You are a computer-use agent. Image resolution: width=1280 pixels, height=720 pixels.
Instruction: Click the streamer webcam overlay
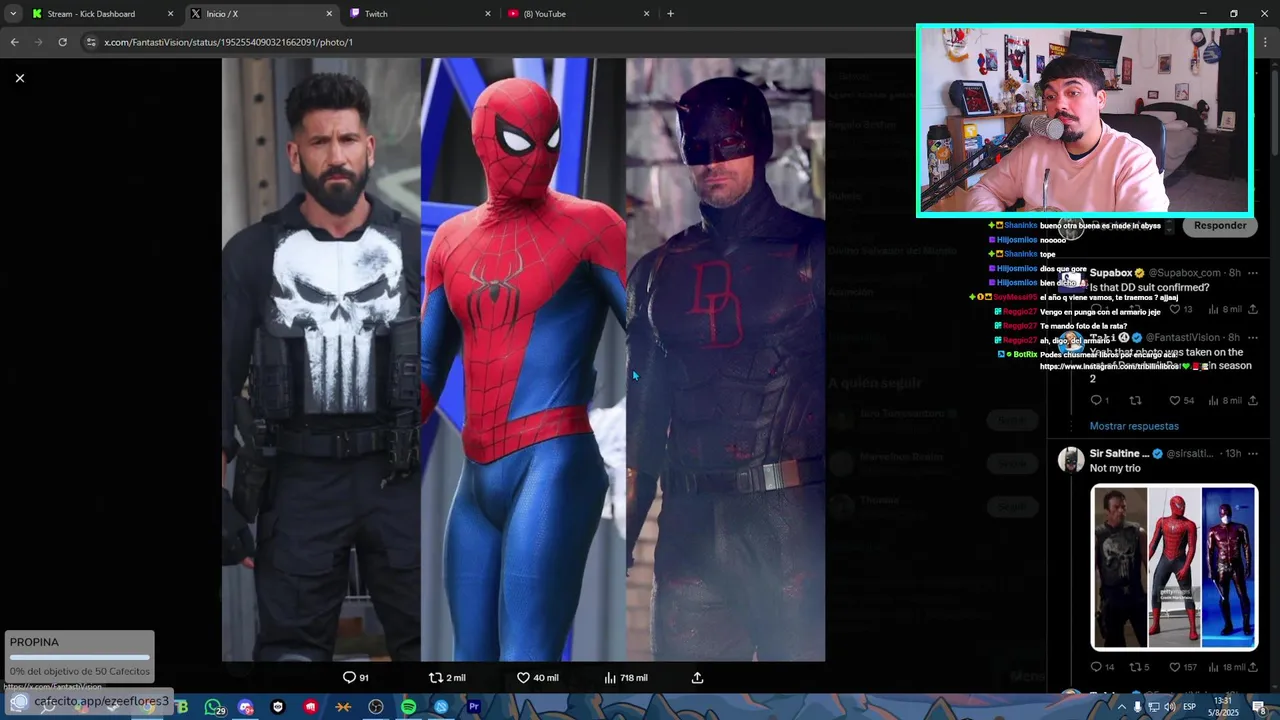pos(1084,121)
